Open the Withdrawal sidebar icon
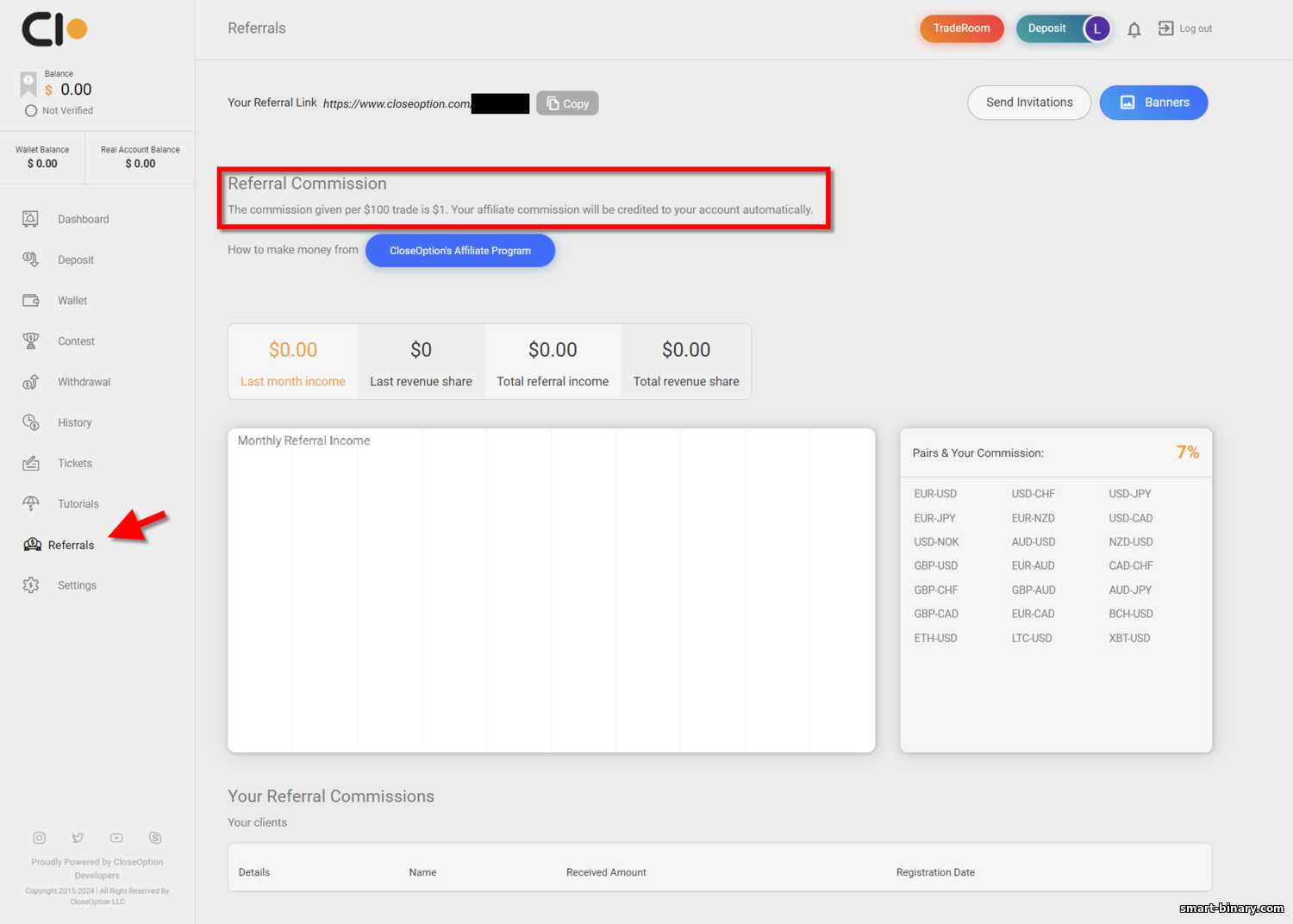Image resolution: width=1293 pixels, height=924 pixels. pyautogui.click(x=31, y=382)
